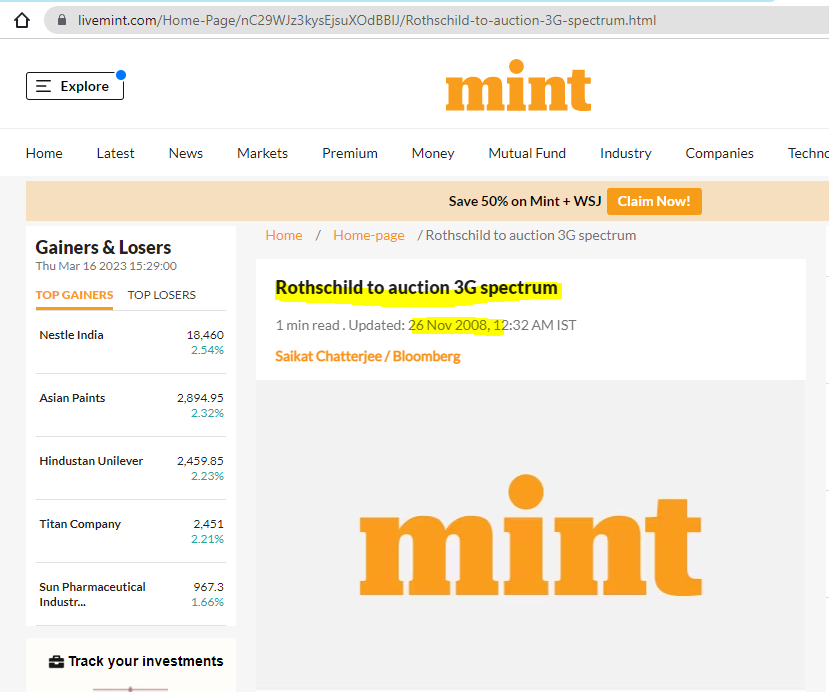Click the Claim Now! button
Screen dimensions: 829x692
654,201
